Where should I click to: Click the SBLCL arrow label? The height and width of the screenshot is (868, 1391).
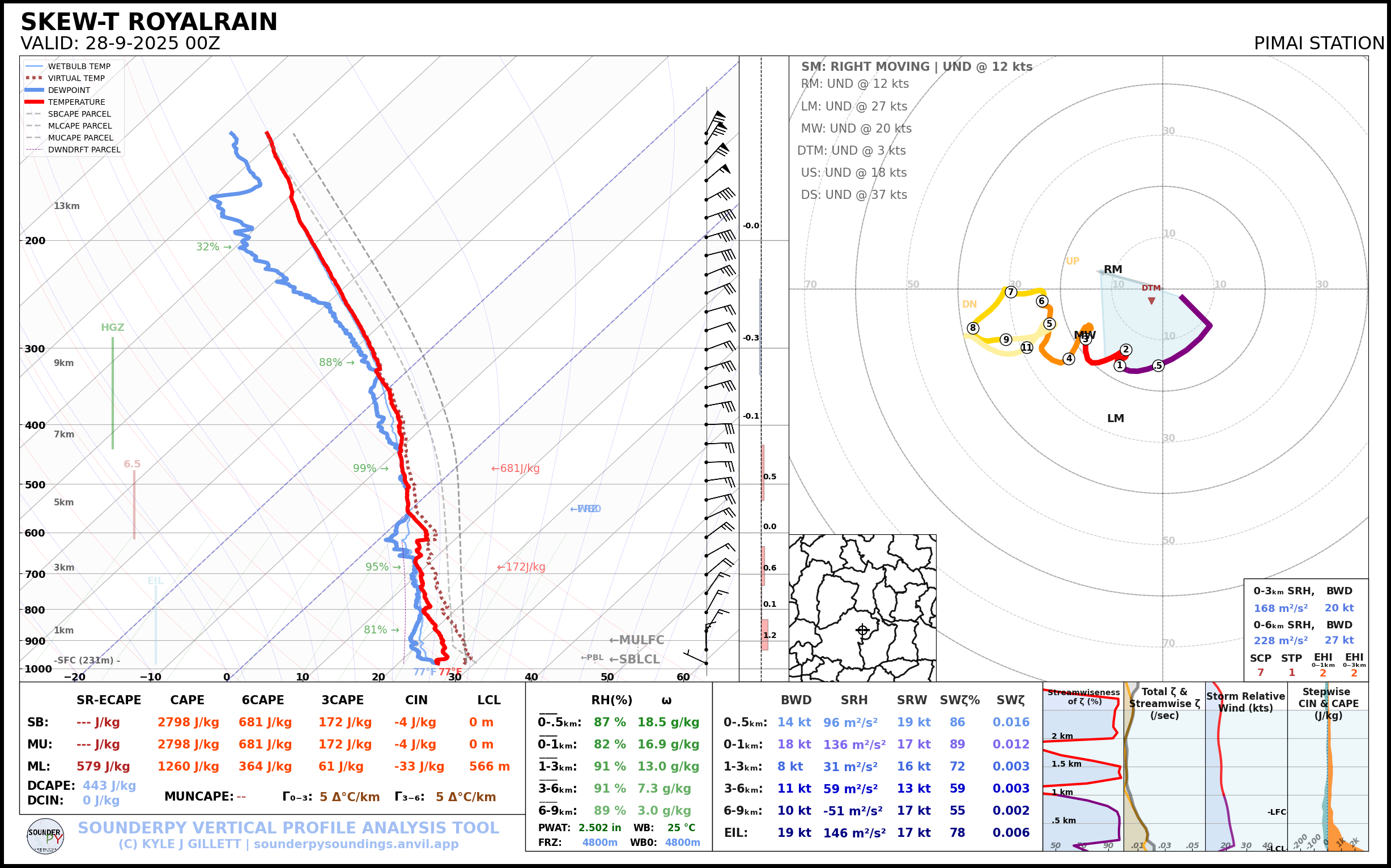tap(634, 659)
